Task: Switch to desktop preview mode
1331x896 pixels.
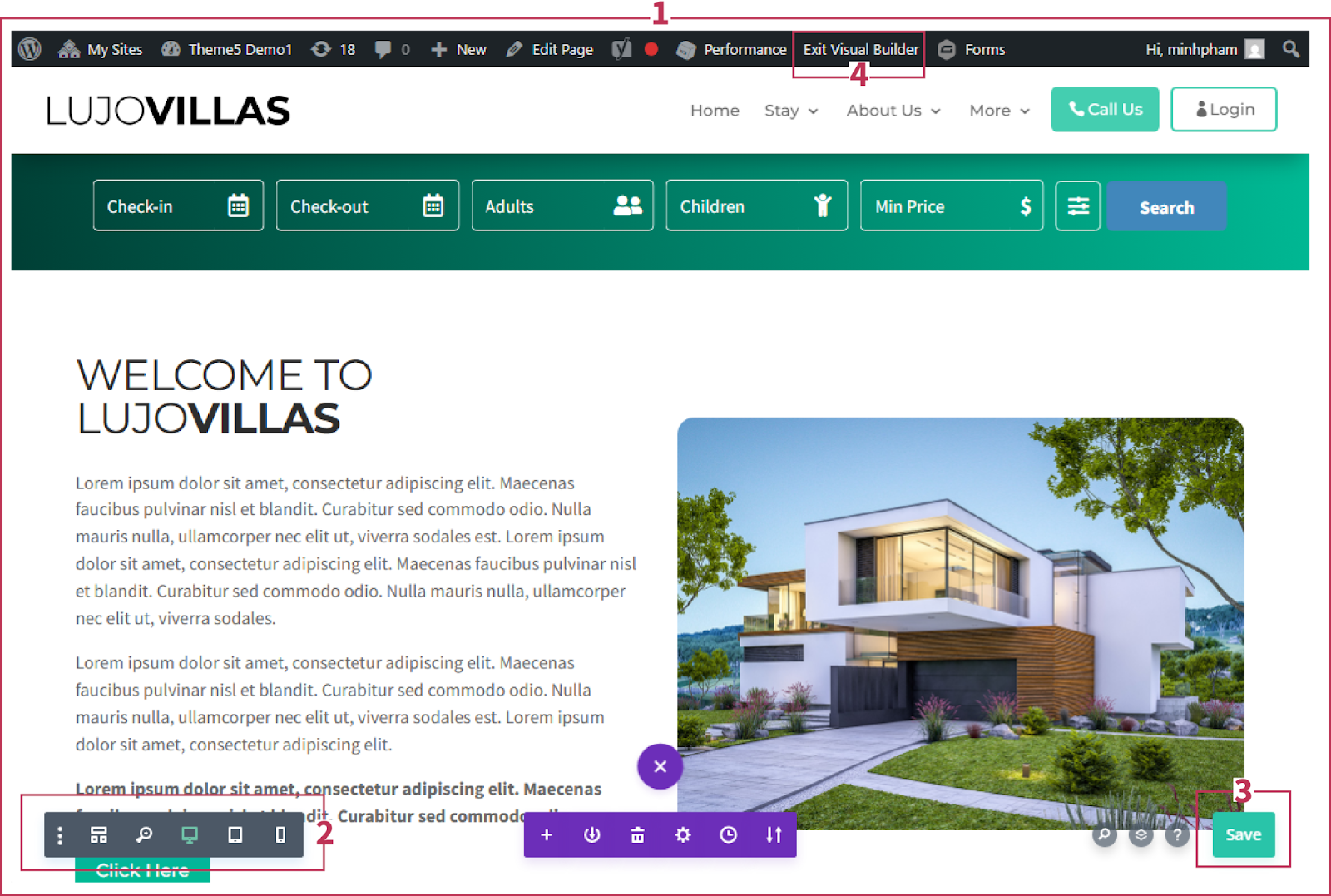Action: [190, 834]
